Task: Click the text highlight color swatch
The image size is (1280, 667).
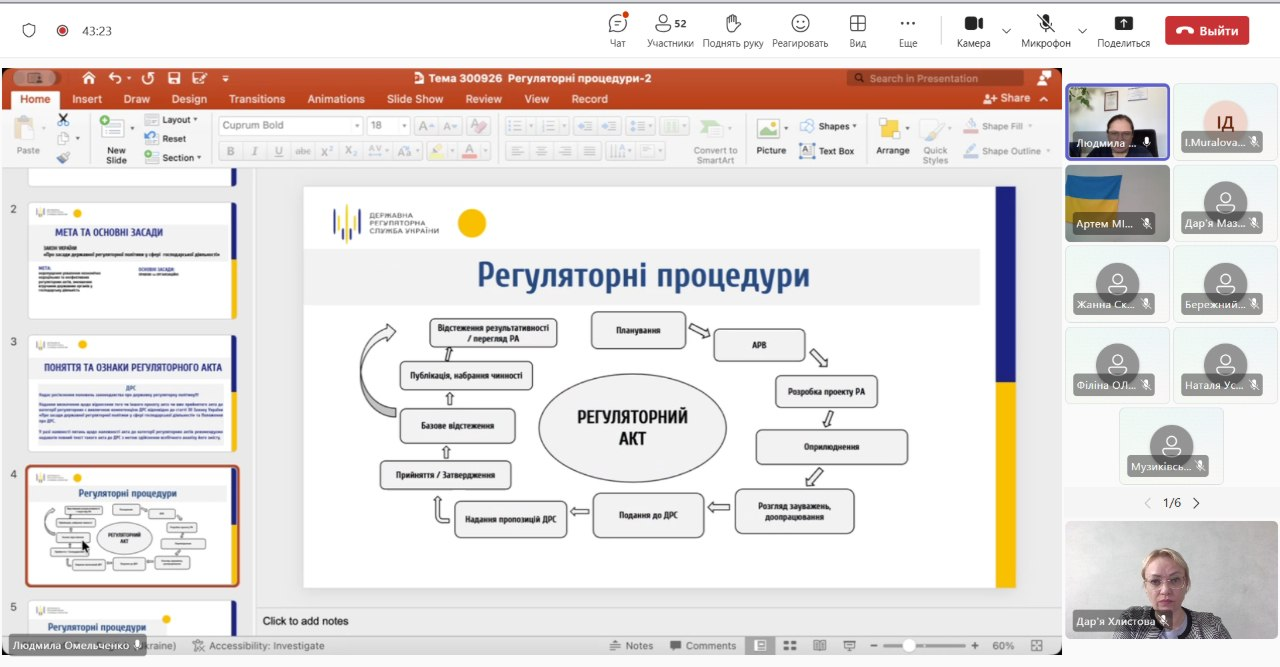Action: pyautogui.click(x=436, y=152)
